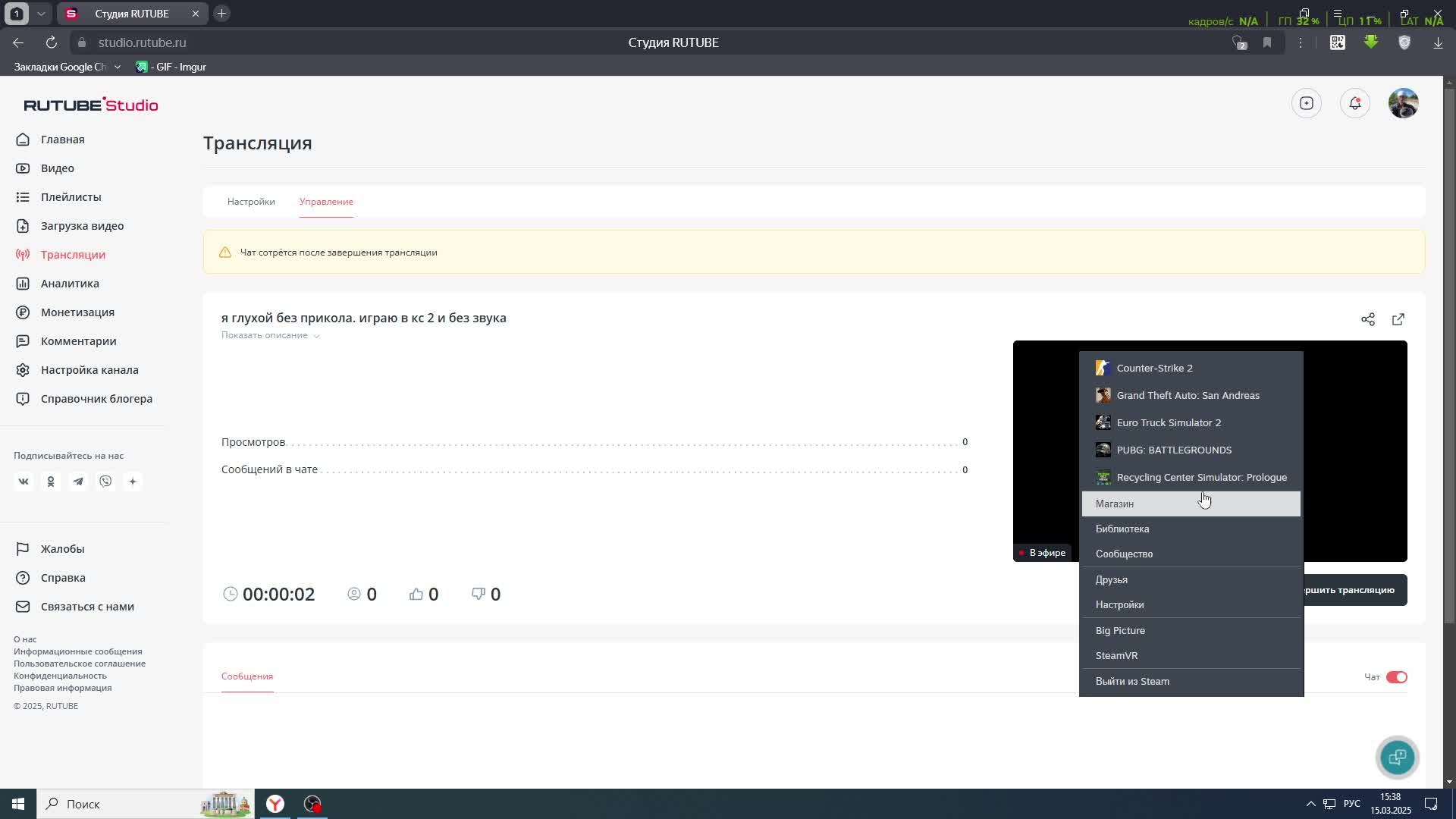Screen dimensions: 1456x819
Task: Select Big Picture in Steam menu
Action: coord(1191,630)
